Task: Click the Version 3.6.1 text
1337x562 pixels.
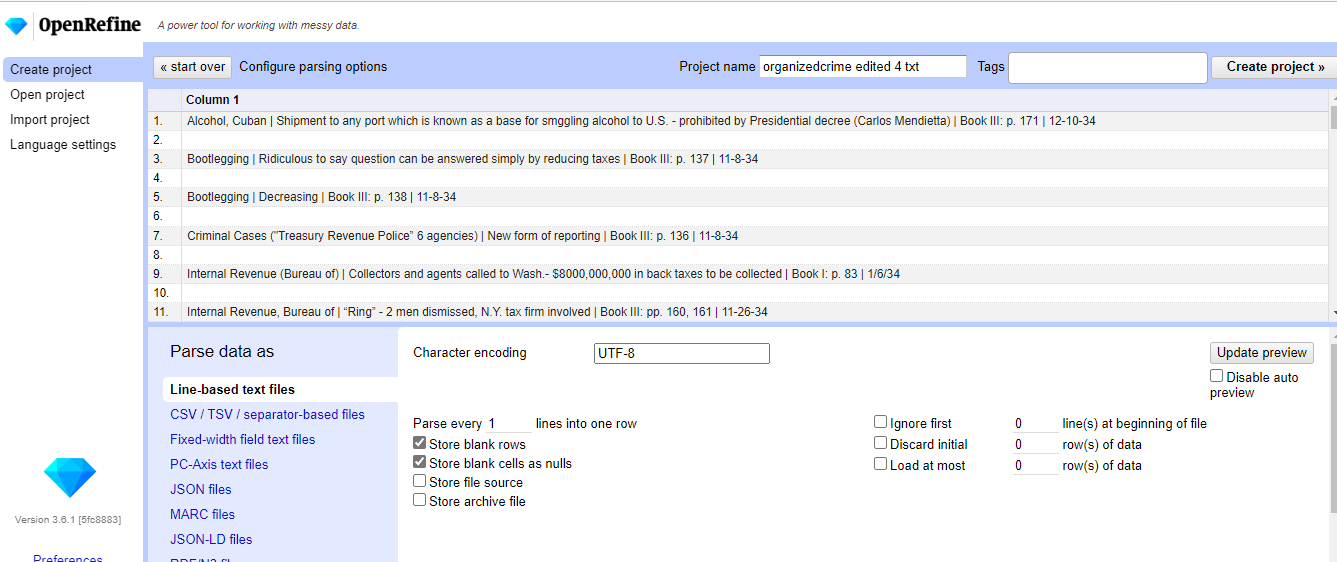Action: pos(67,520)
